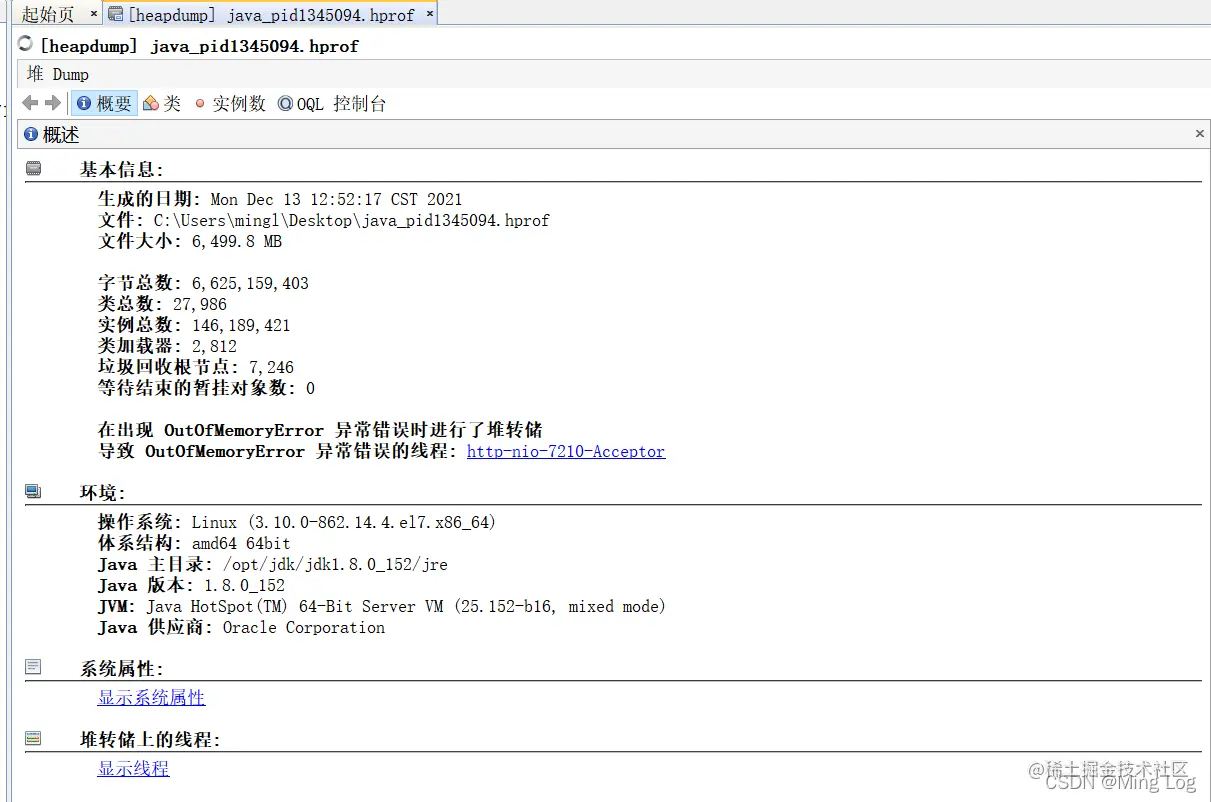Click the 显示线程 link
This screenshot has height=802, width=1211.
[x=133, y=768]
